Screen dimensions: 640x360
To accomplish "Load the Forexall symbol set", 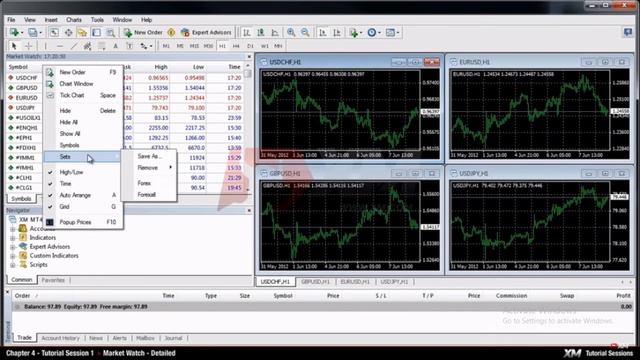I will [149, 195].
